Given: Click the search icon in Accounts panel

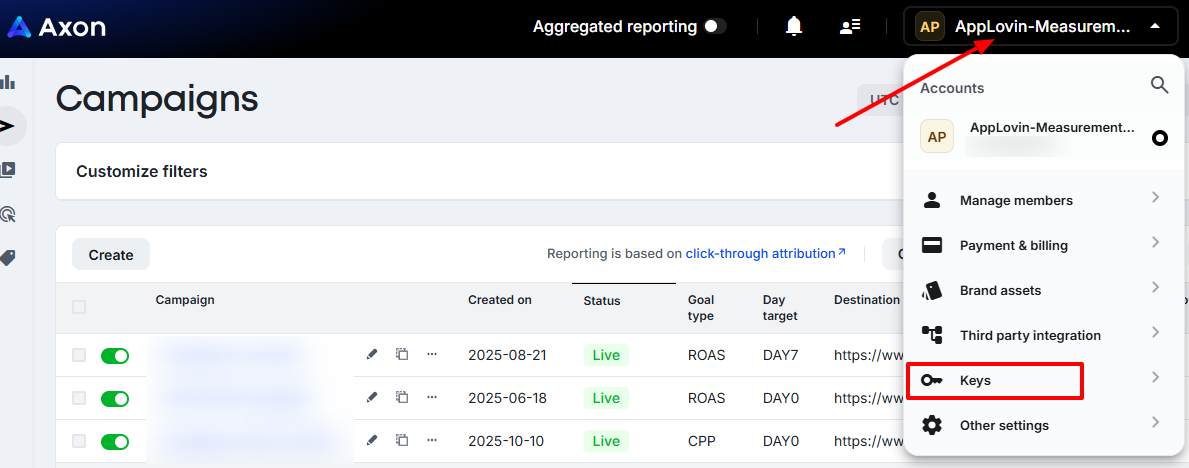Looking at the screenshot, I should (1159, 84).
